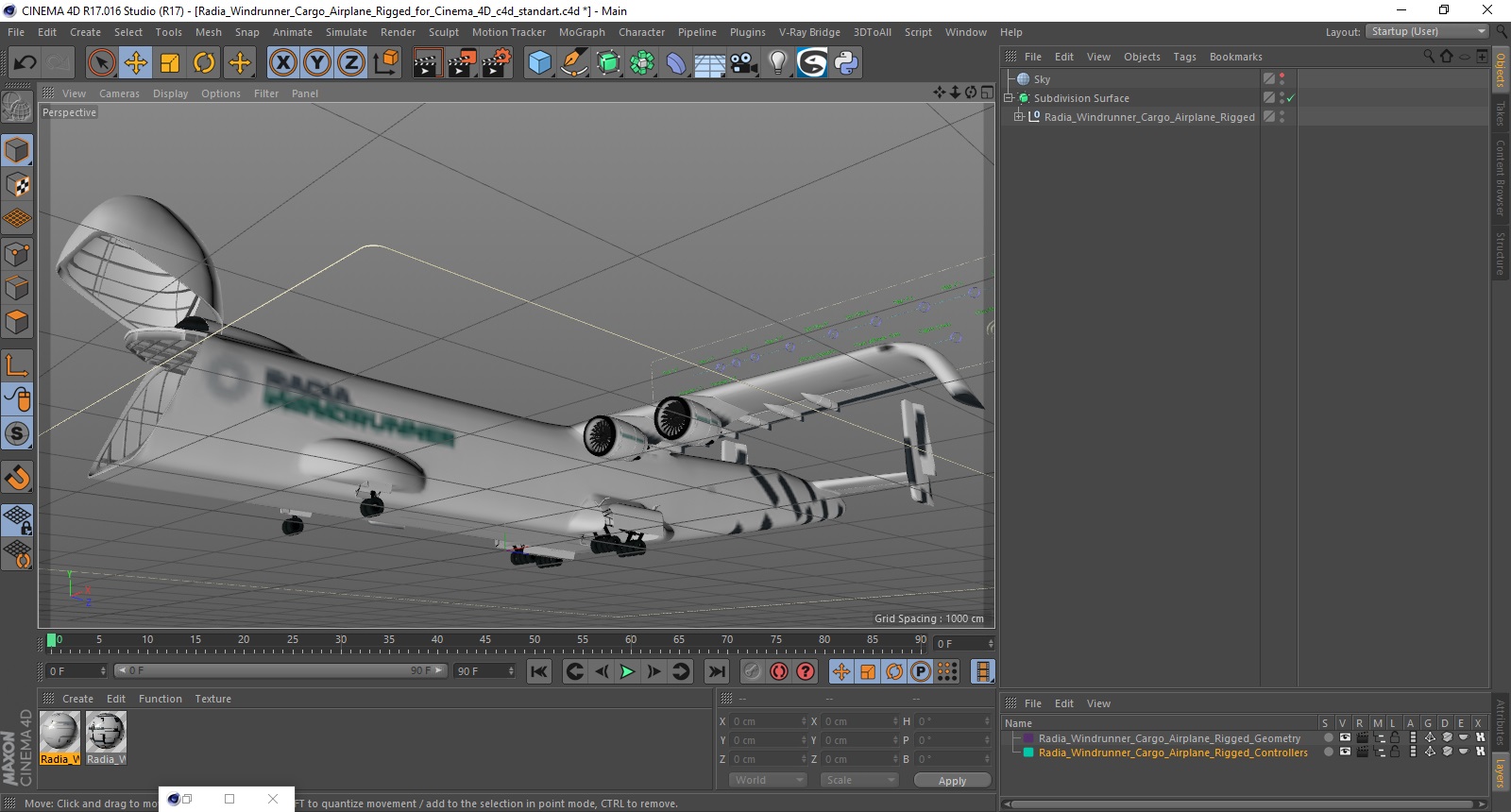Click the preview range slider bar

(280, 671)
